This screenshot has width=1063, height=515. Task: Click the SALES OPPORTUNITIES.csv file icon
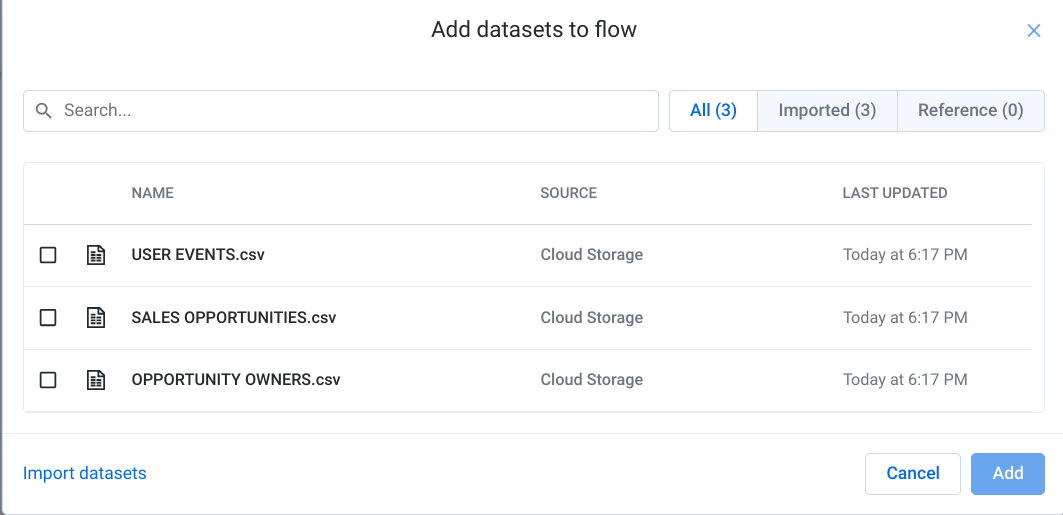(96, 318)
